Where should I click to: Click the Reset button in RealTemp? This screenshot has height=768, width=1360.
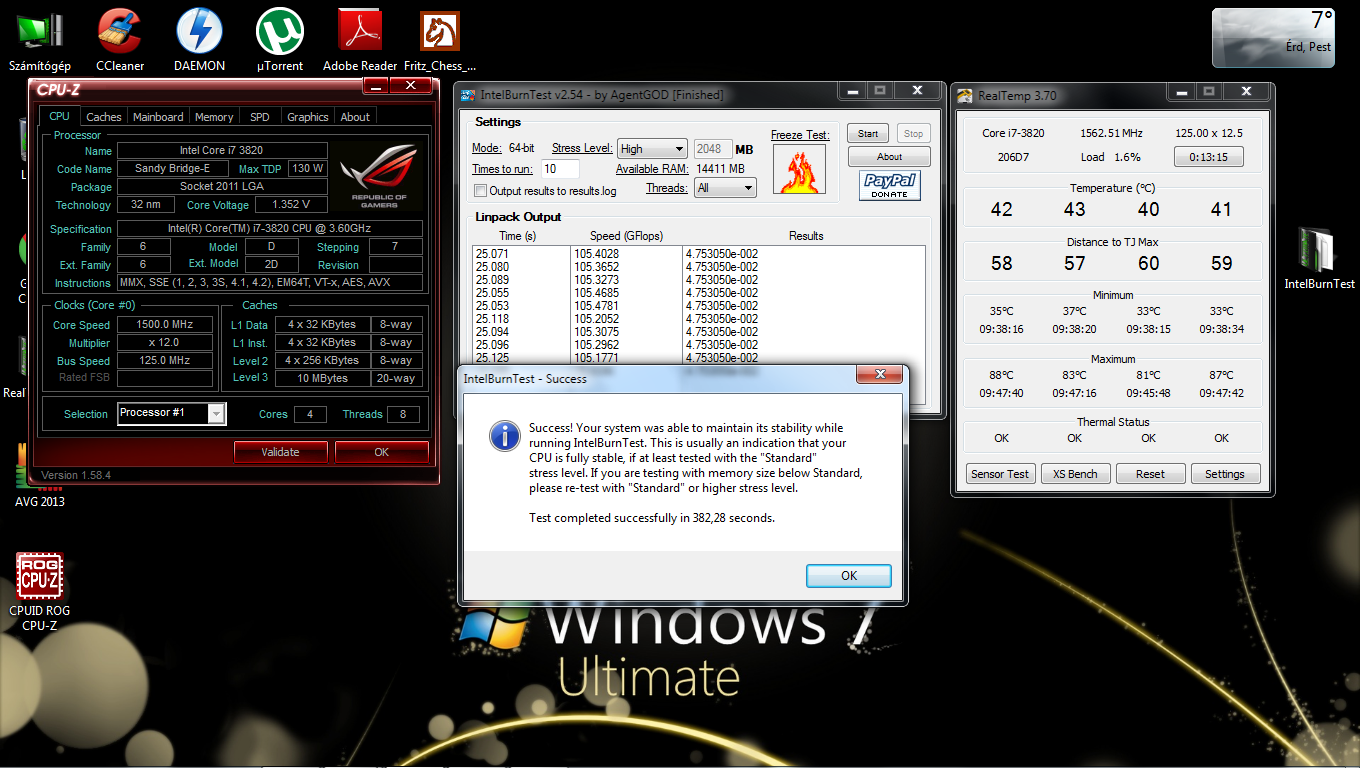pos(1150,474)
